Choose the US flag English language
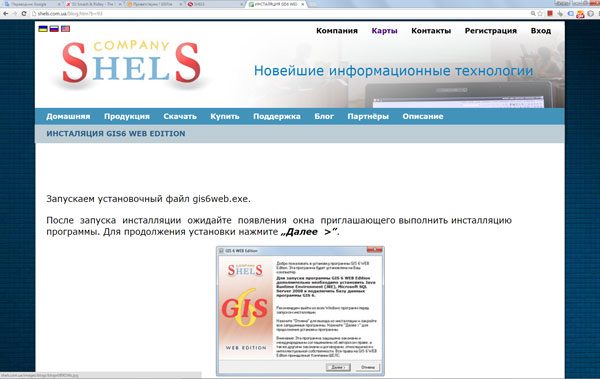This screenshot has height=379, width=600. (65, 29)
